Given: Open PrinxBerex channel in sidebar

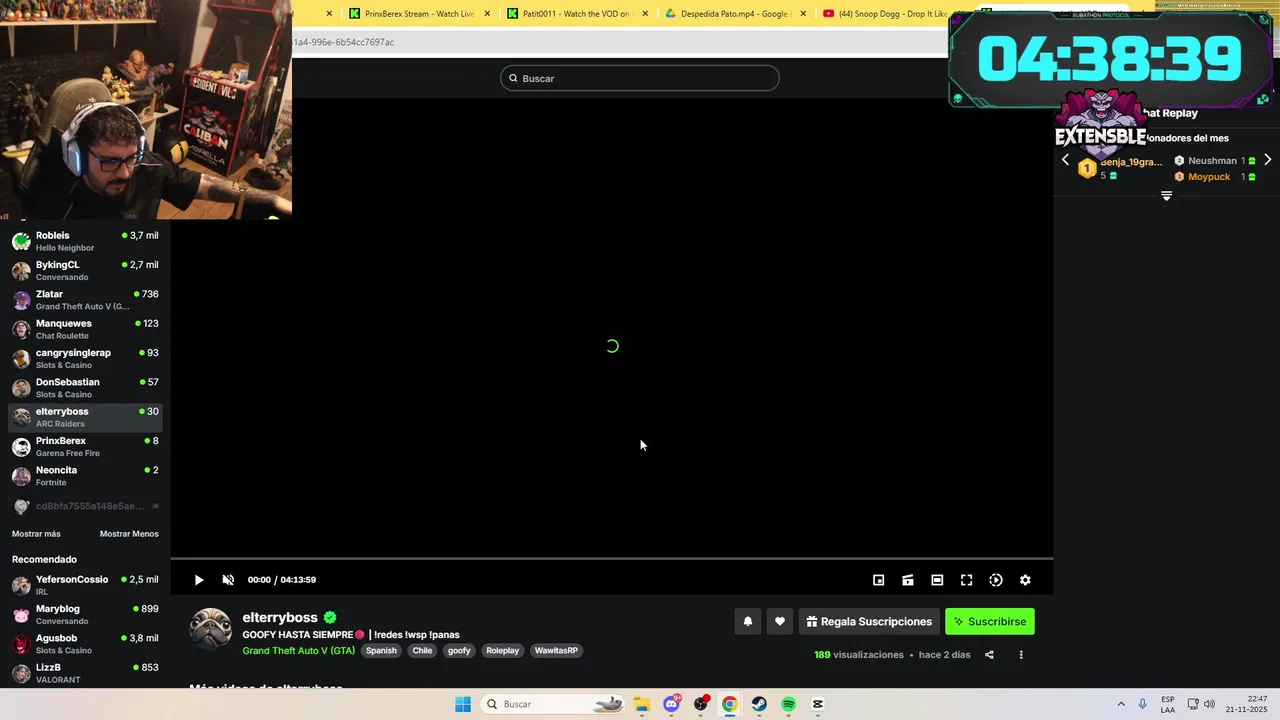Looking at the screenshot, I should (x=85, y=446).
